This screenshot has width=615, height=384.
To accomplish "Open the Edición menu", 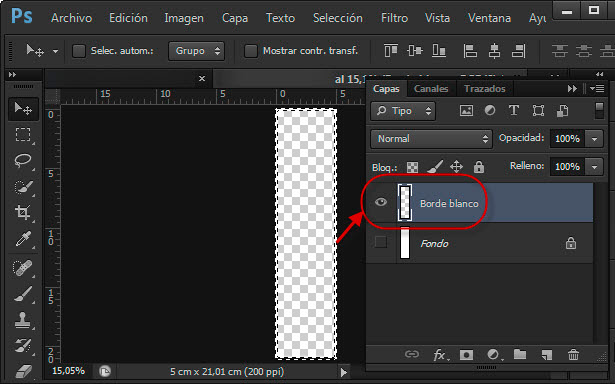I will tap(128, 18).
